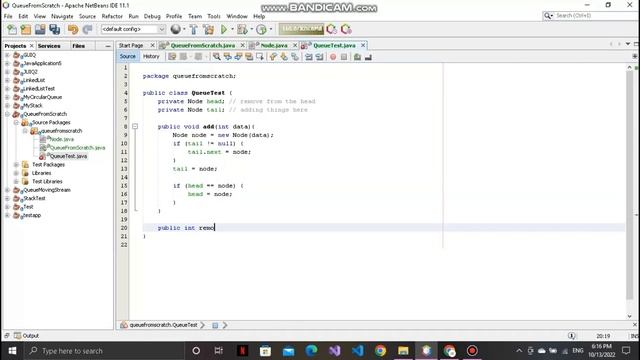This screenshot has width=640, height=360.
Task: Click the Uncomment icon in the editor toolbar
Action: pos(368,57)
